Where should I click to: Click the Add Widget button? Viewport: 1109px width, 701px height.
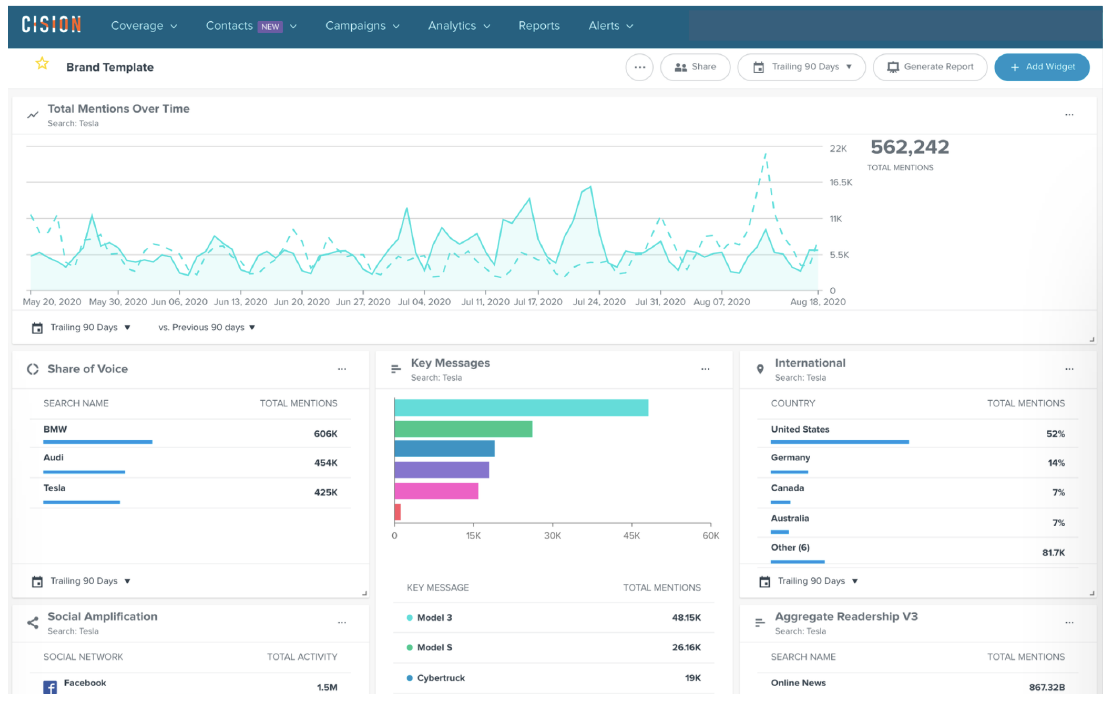tap(1042, 67)
